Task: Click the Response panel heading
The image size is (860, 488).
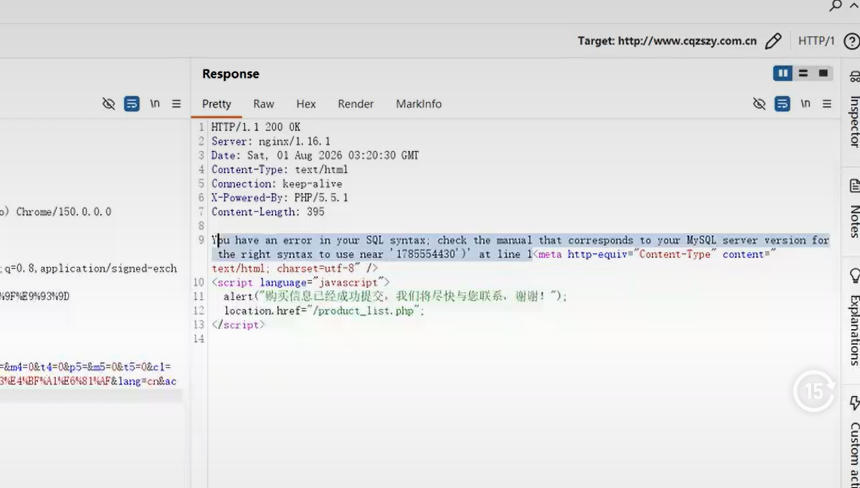Action: 230,74
